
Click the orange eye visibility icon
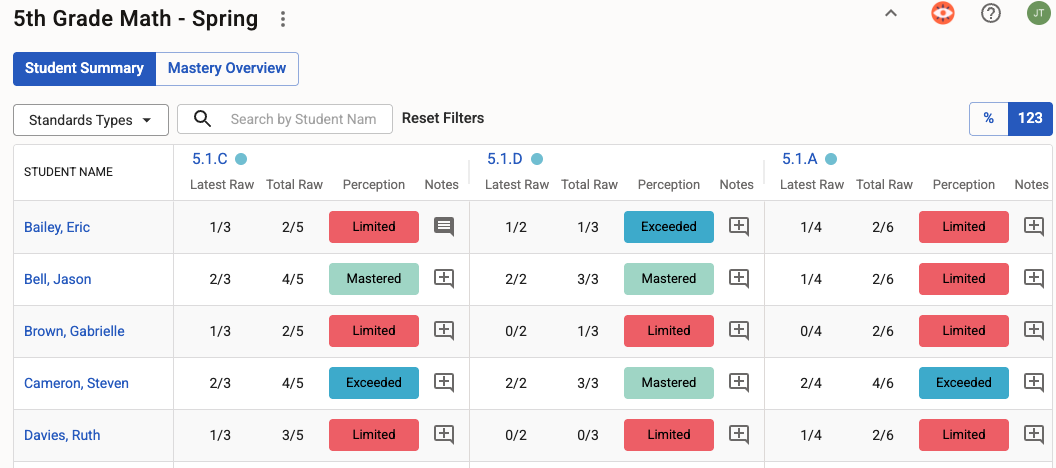pyautogui.click(x=943, y=13)
